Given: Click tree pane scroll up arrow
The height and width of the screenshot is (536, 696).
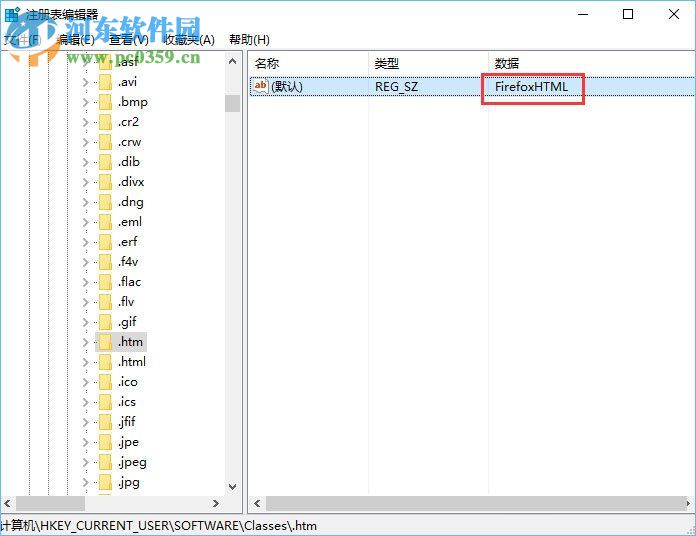Looking at the screenshot, I should [x=233, y=61].
